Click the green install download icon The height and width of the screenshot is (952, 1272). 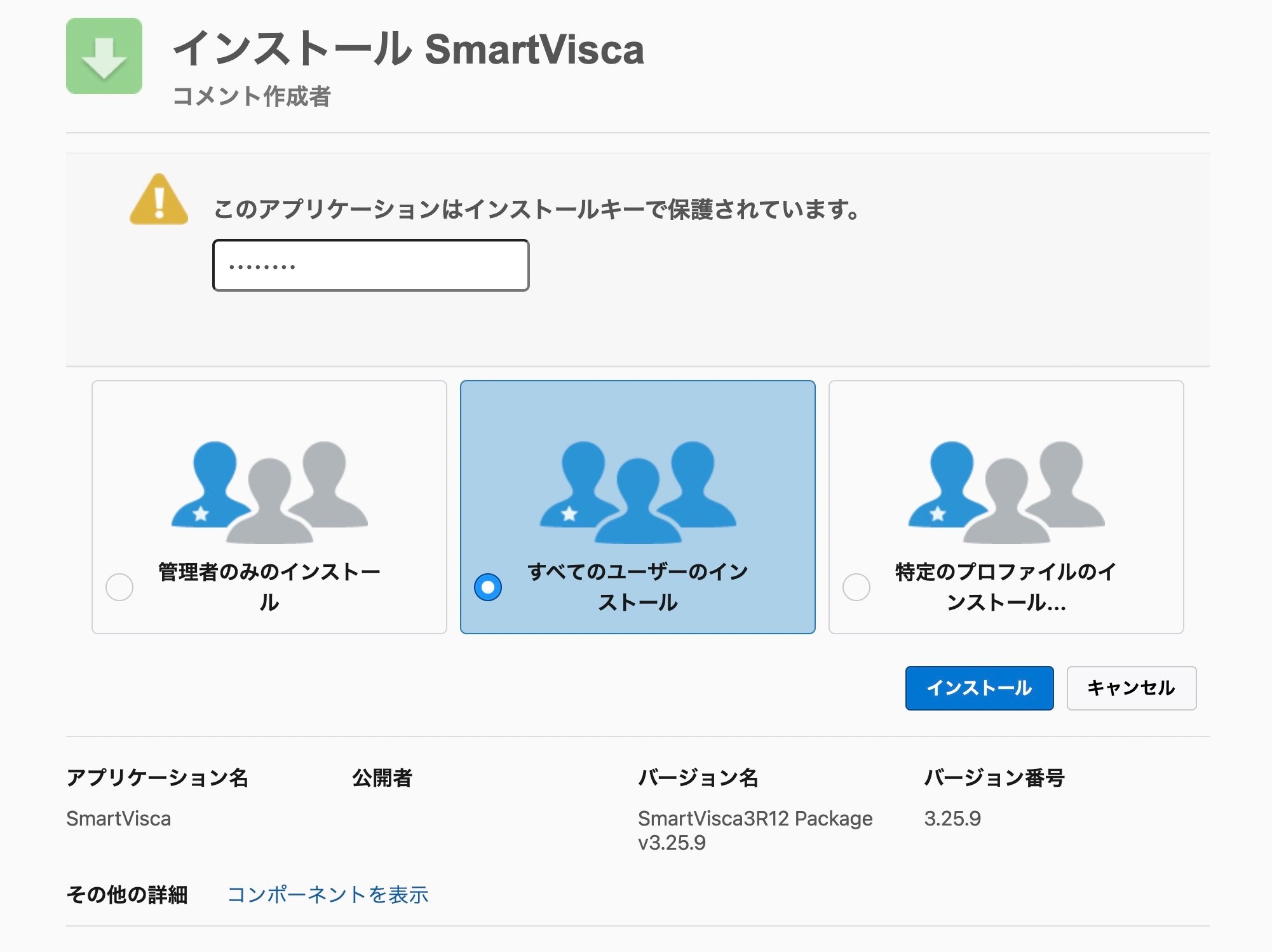(x=104, y=56)
